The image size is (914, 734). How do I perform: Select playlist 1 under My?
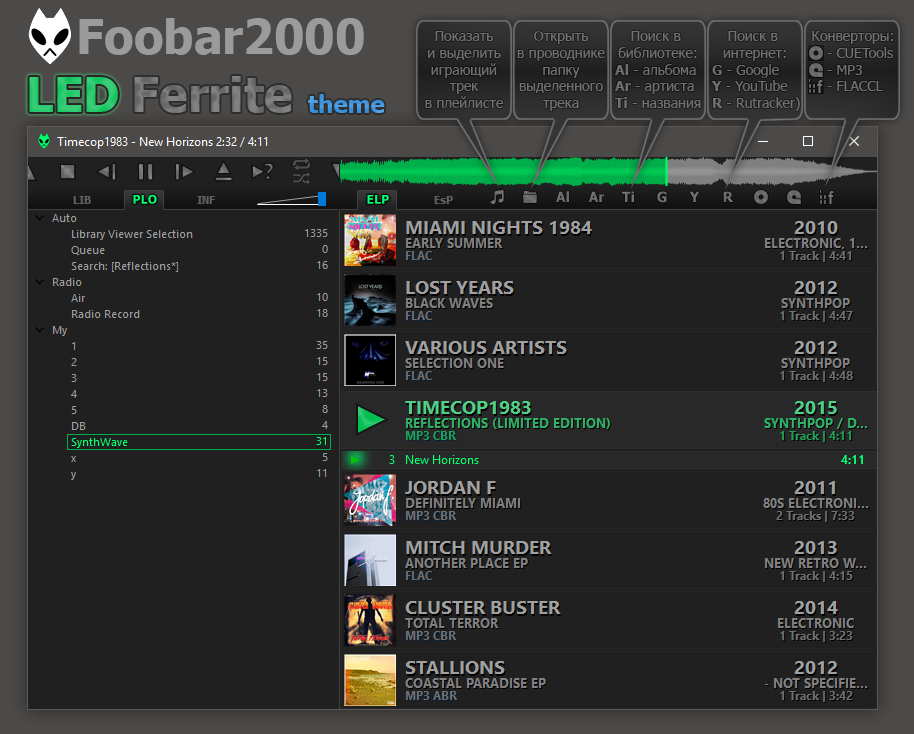pos(199,346)
